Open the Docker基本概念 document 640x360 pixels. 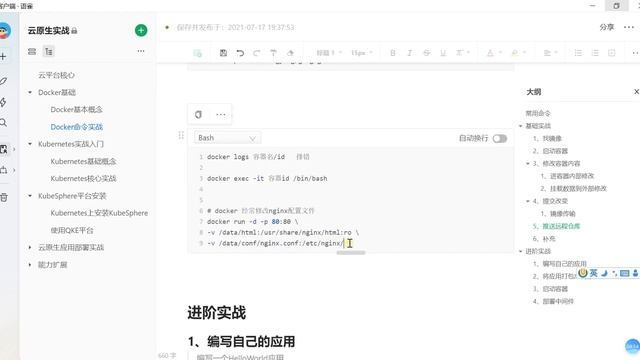coord(76,109)
